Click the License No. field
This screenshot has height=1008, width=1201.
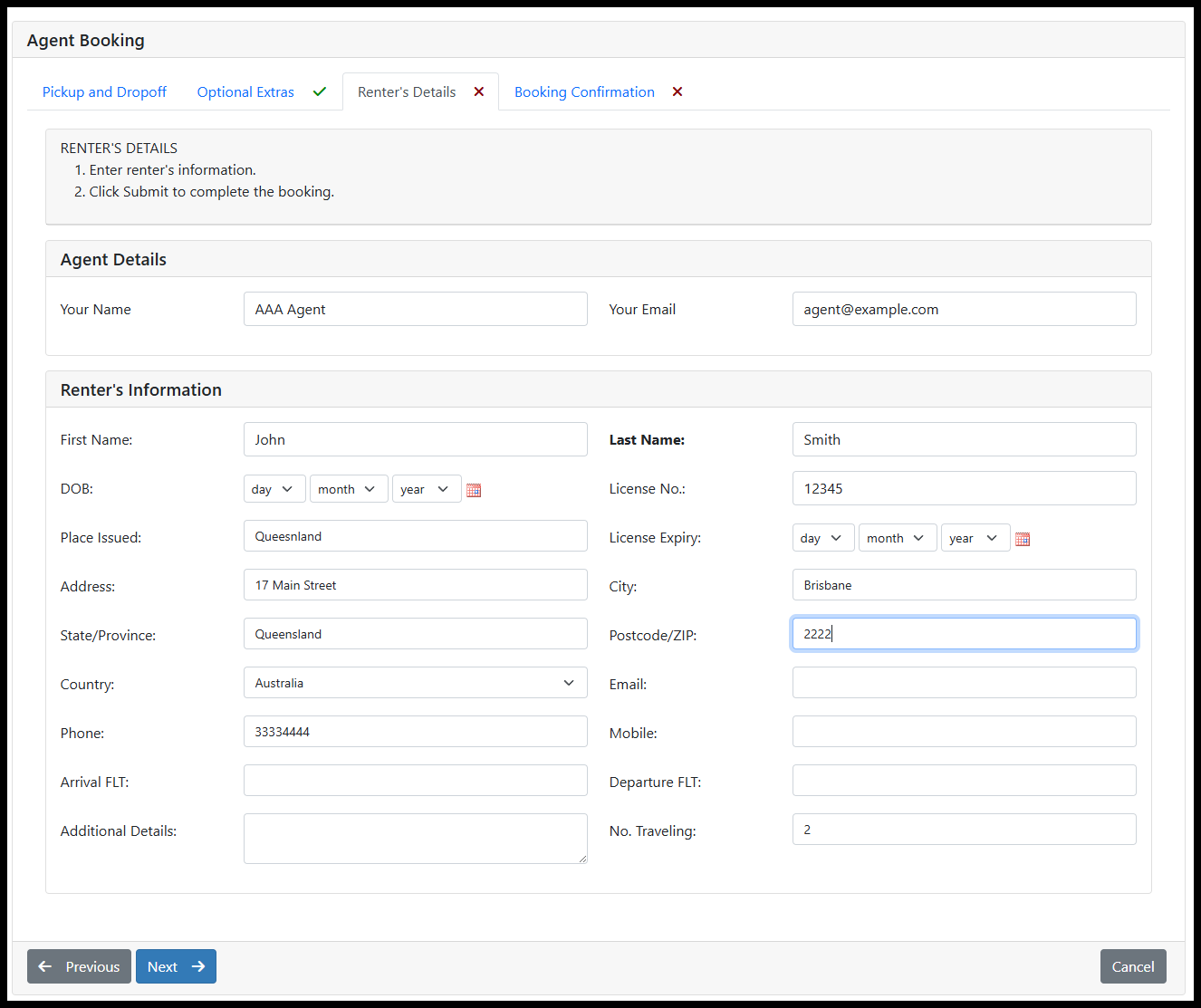point(965,488)
